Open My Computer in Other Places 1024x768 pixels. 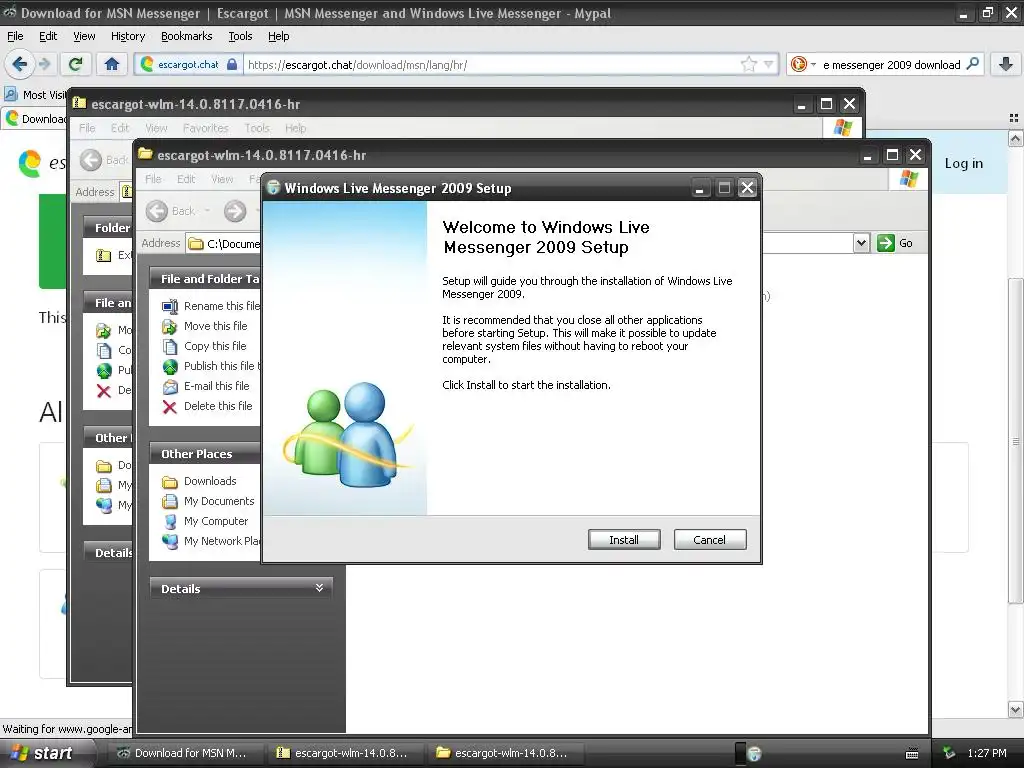coord(216,521)
